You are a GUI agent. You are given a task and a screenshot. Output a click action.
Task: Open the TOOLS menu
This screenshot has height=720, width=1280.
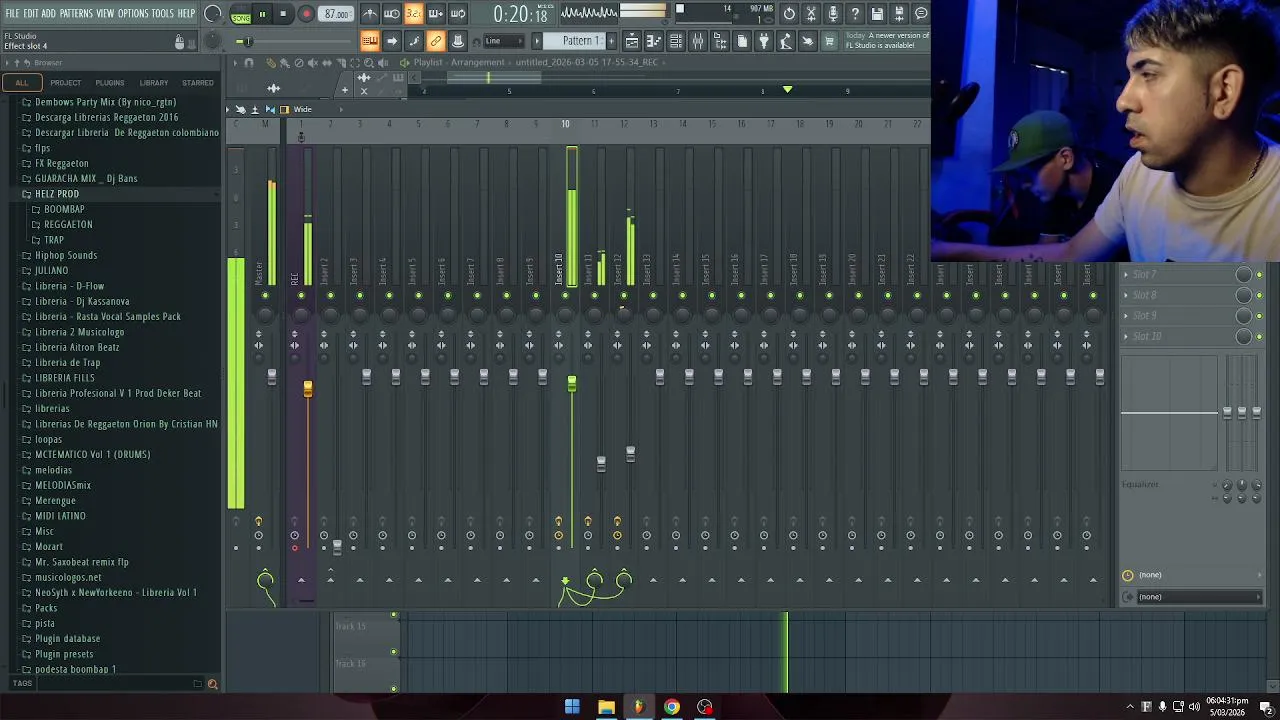coord(162,13)
